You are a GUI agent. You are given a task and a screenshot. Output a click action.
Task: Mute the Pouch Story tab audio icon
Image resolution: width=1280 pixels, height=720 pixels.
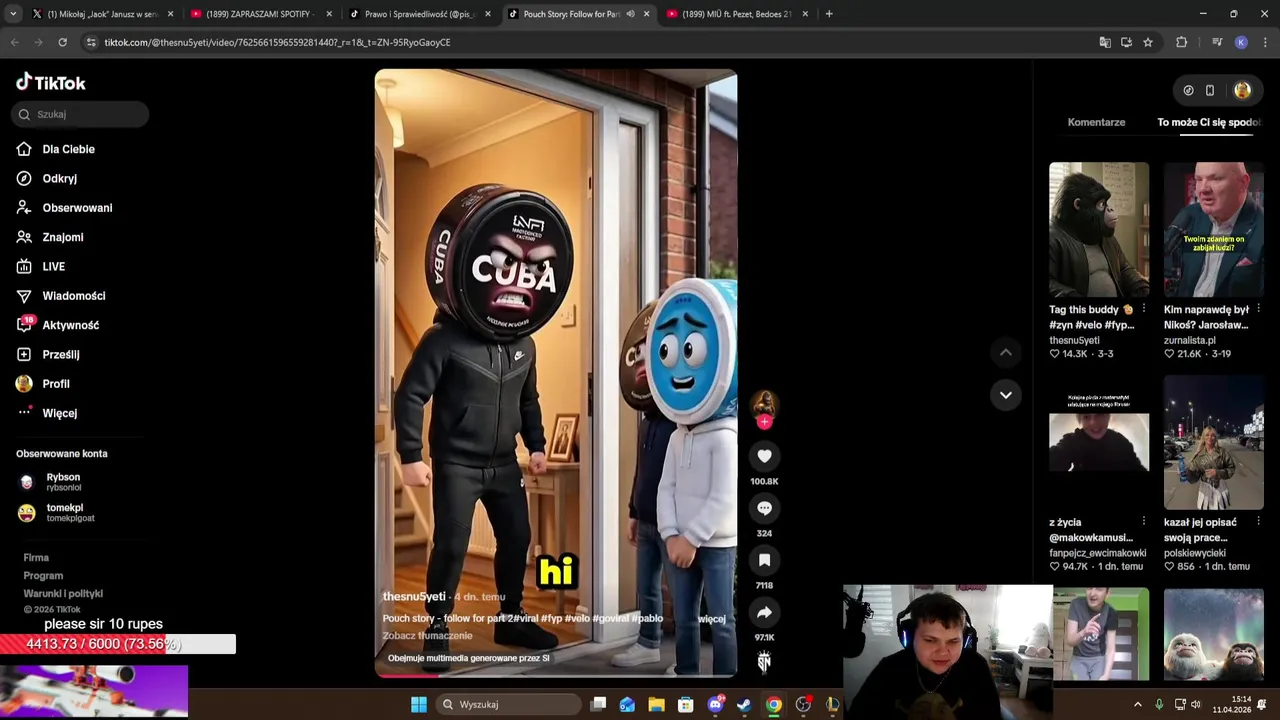point(630,14)
